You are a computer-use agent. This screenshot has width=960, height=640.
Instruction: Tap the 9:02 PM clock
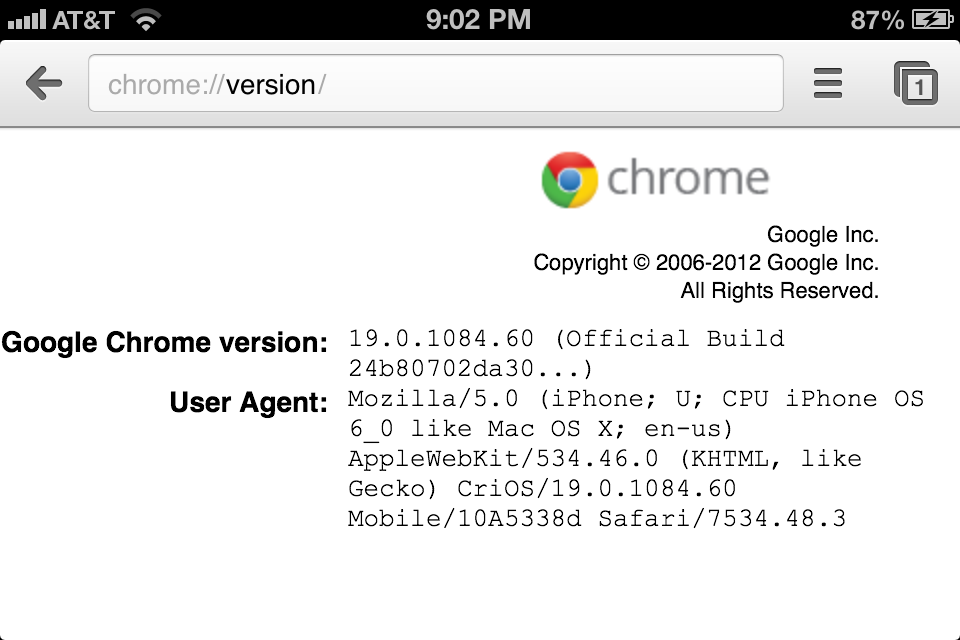478,19
